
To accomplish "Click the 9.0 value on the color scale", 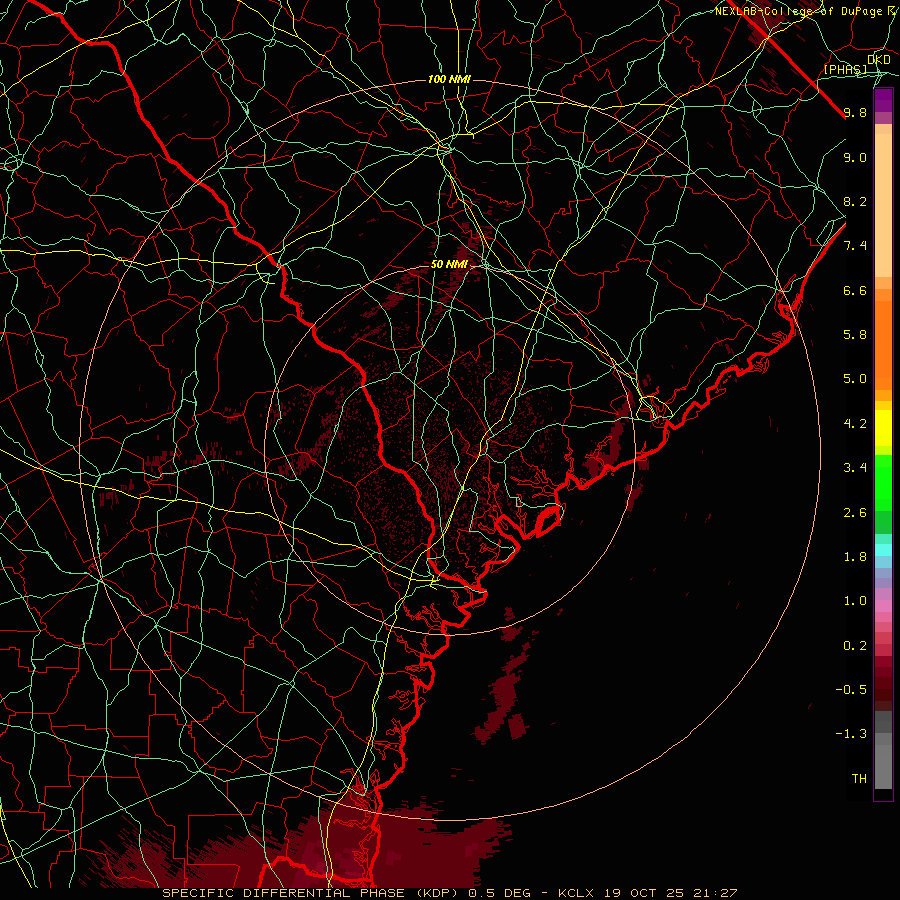I will 855,157.
